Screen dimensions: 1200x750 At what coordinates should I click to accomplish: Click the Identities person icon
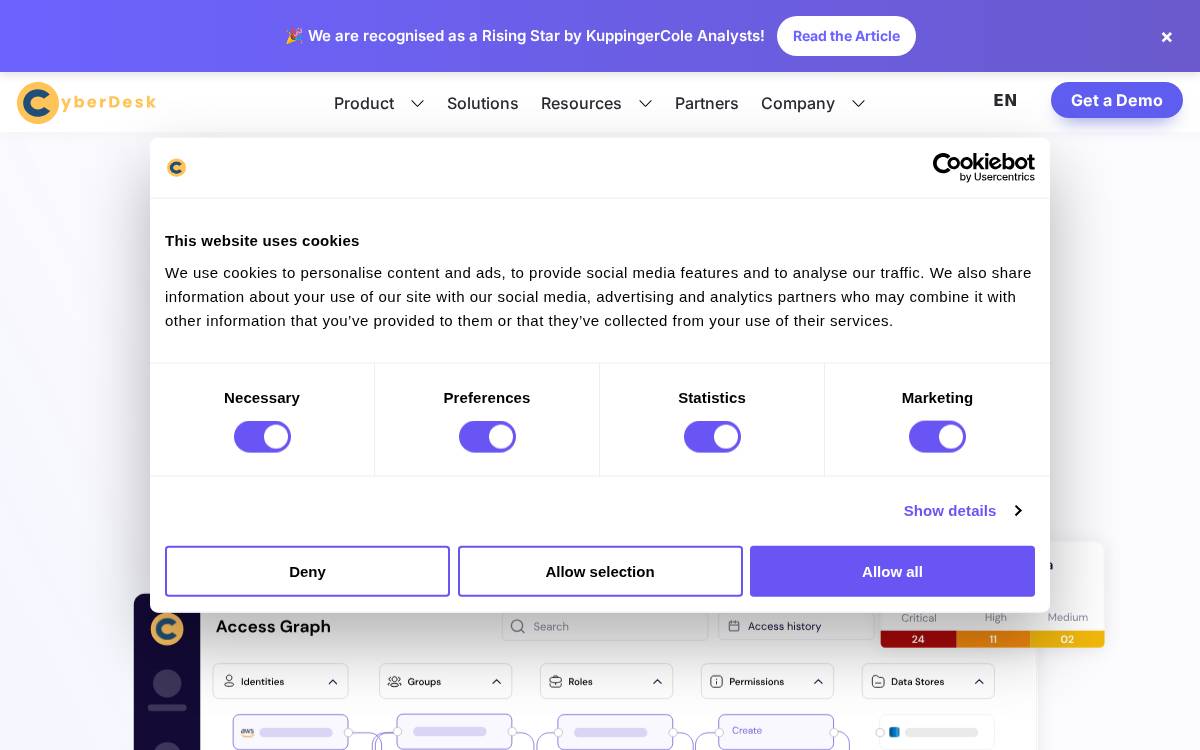click(229, 681)
